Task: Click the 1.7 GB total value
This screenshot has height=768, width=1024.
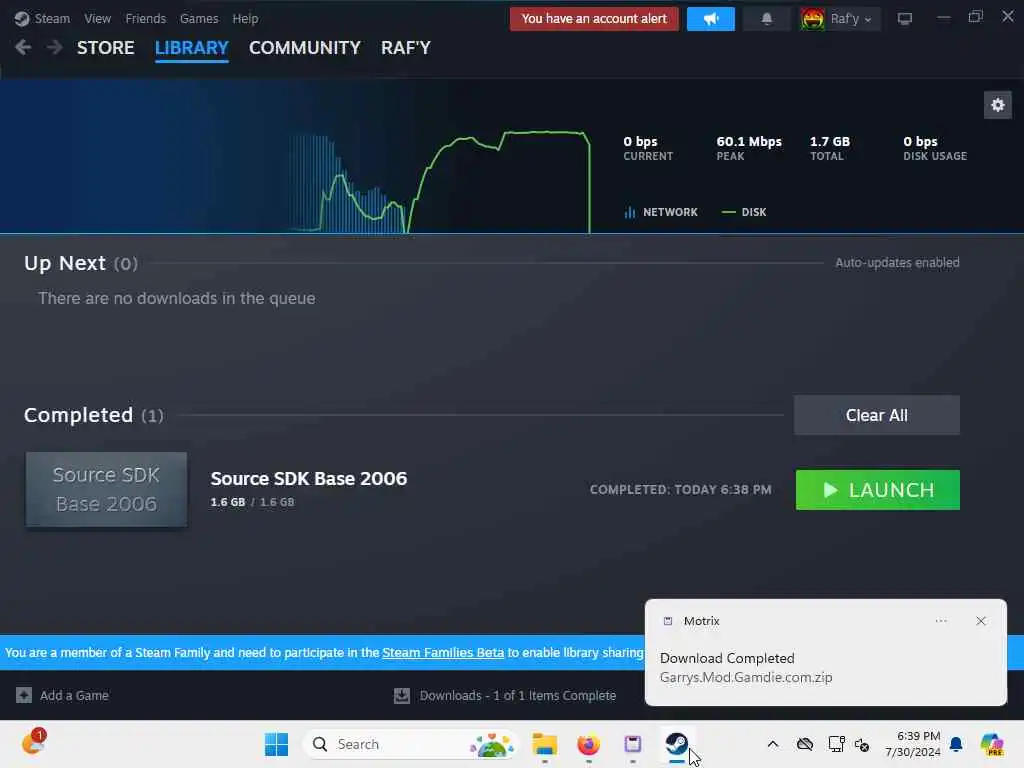Action: tap(830, 142)
